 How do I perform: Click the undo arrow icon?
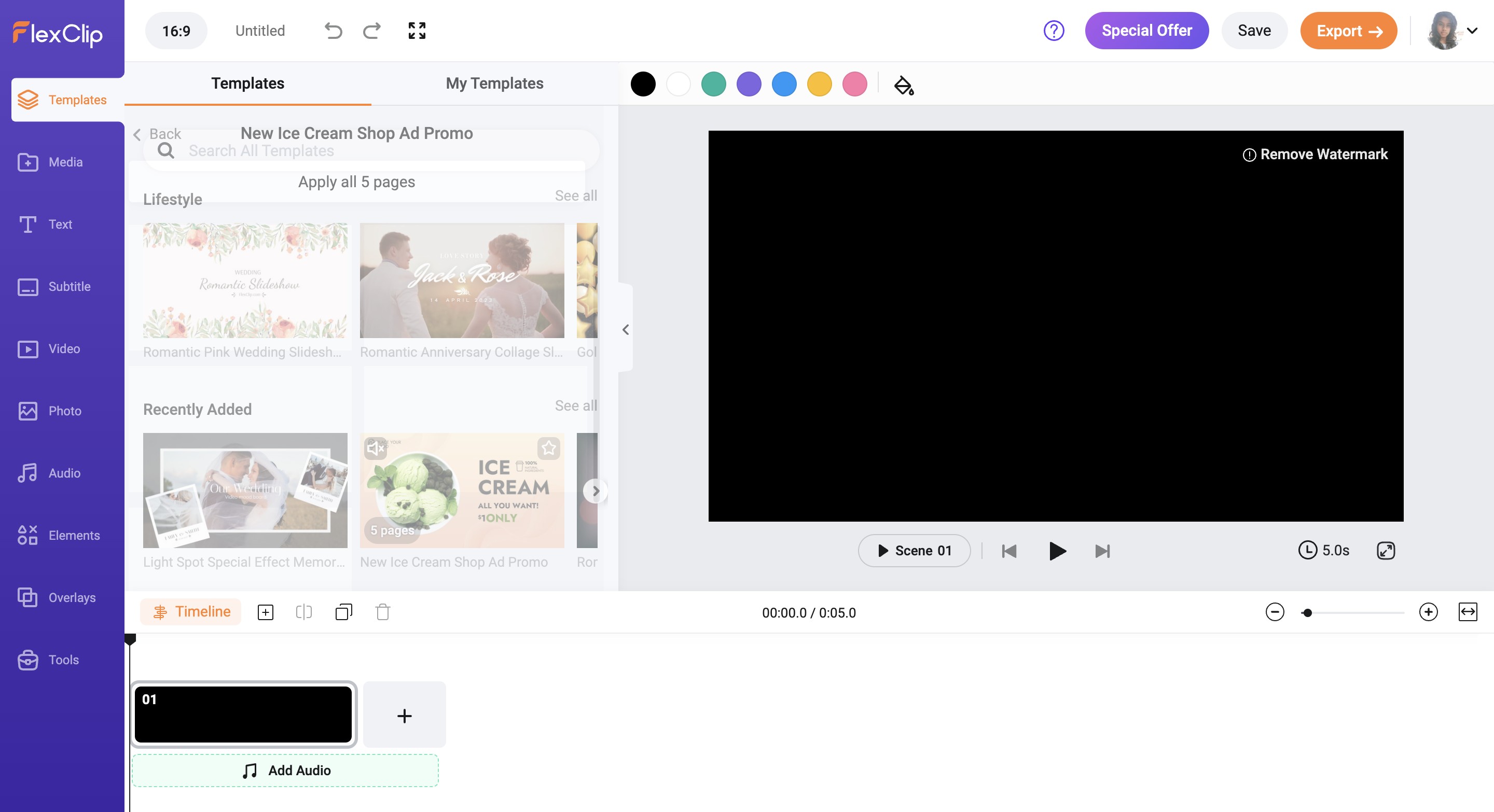(x=333, y=31)
